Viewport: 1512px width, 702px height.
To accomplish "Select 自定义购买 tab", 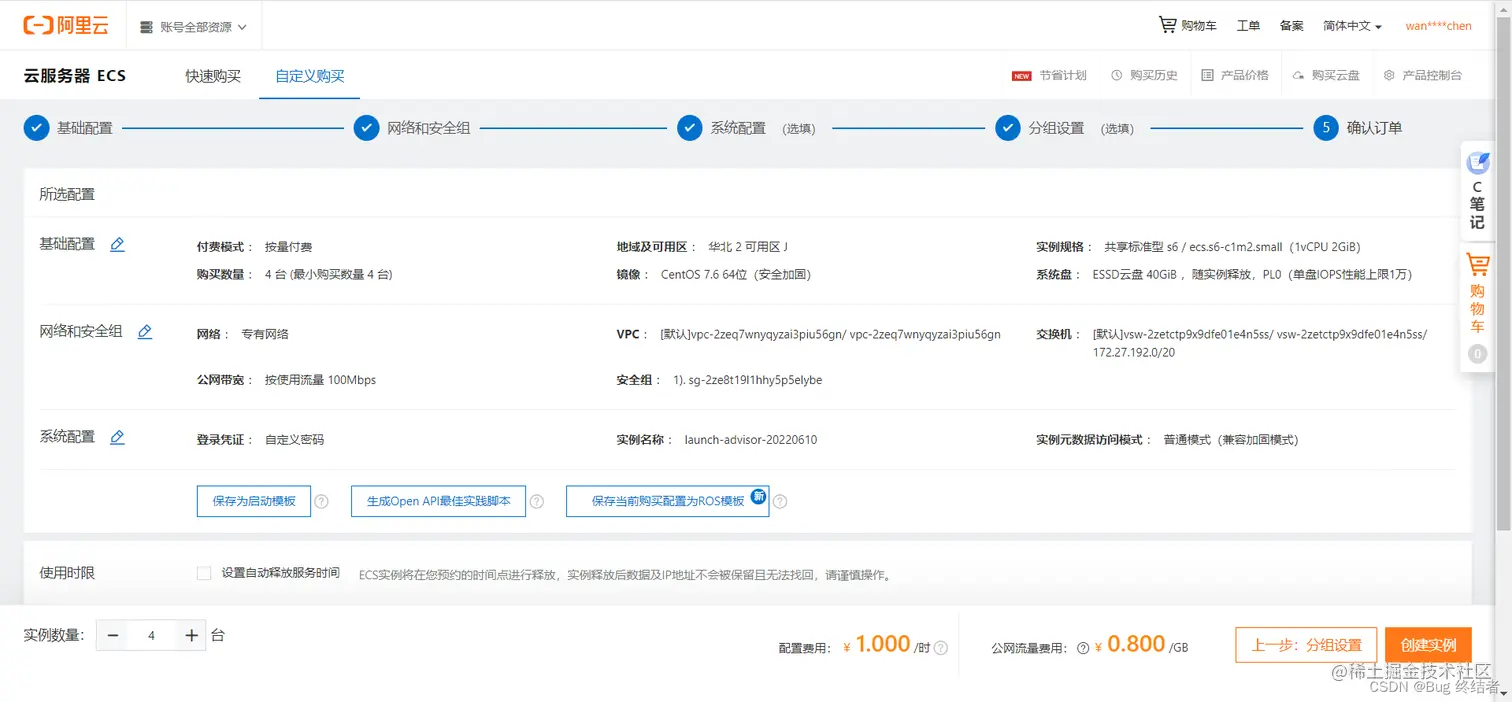I will [x=310, y=76].
